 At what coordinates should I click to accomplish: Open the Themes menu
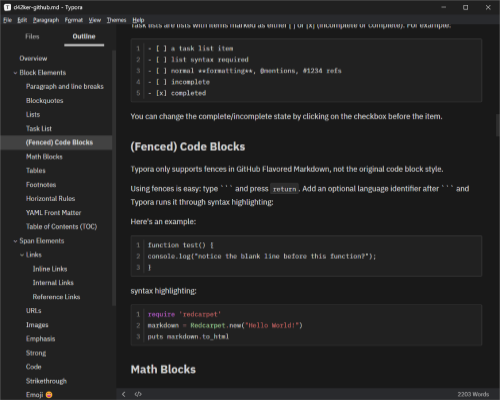click(116, 20)
